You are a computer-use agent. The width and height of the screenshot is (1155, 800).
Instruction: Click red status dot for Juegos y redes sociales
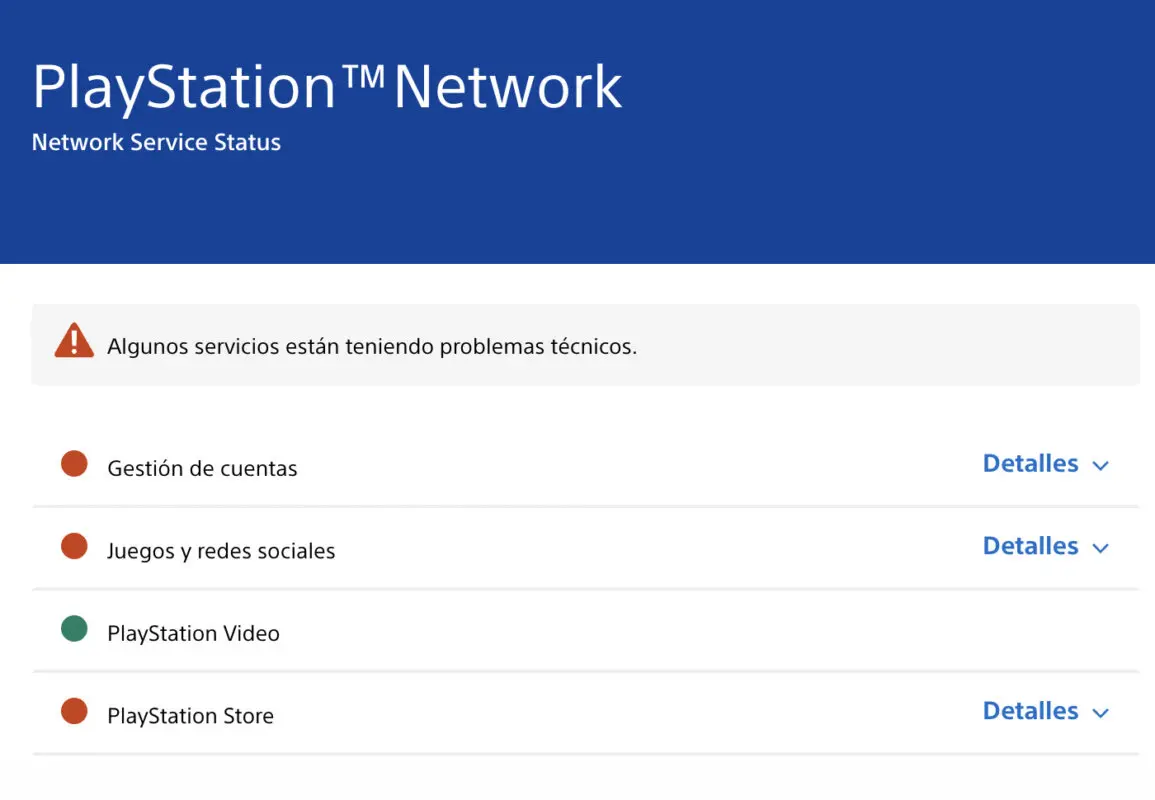pos(74,547)
